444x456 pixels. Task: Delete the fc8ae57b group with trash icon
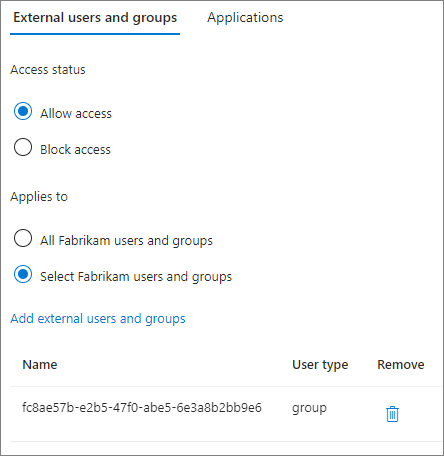point(392,414)
